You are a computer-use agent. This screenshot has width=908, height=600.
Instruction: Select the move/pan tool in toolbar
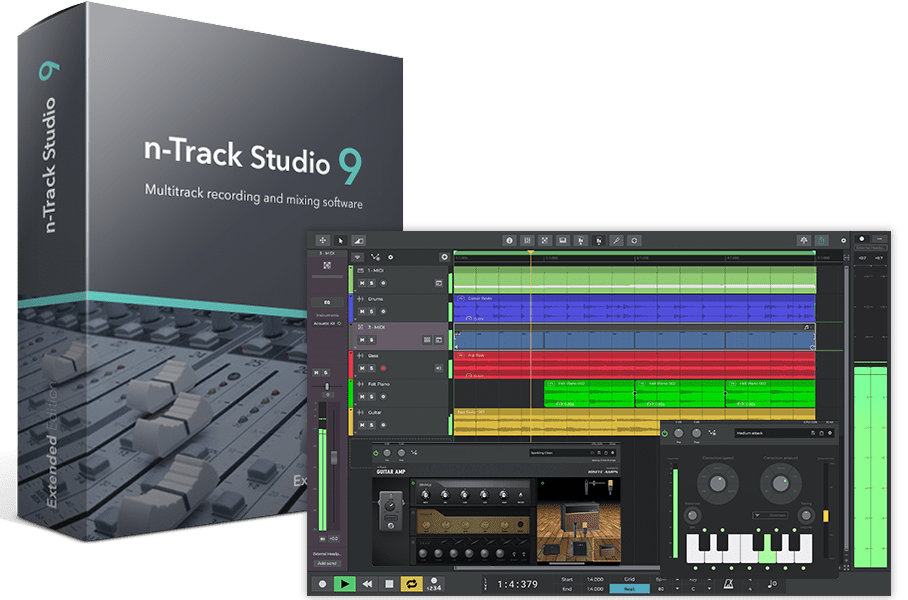point(323,240)
